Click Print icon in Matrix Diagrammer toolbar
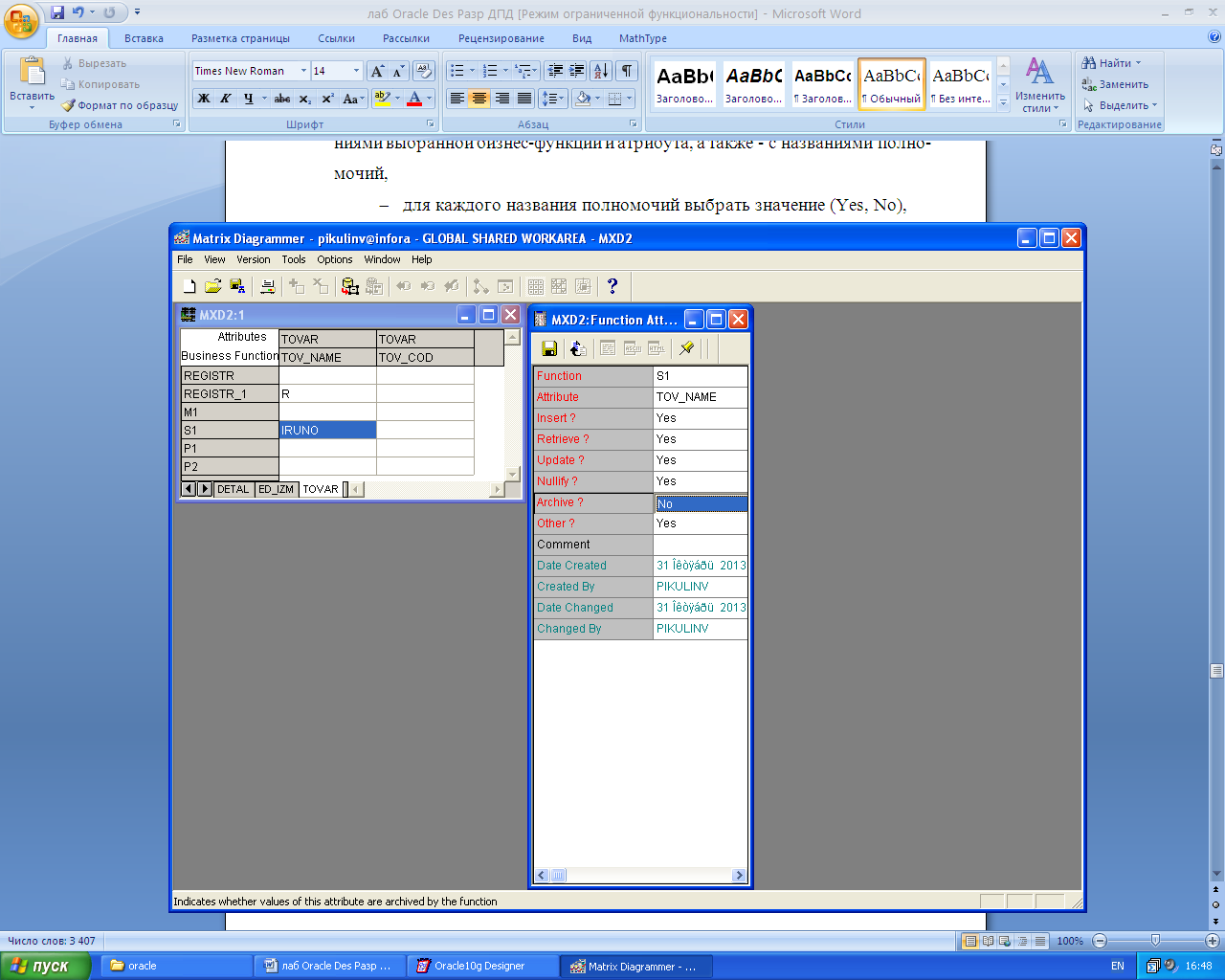Screen dimensions: 1225x980 tap(268, 285)
